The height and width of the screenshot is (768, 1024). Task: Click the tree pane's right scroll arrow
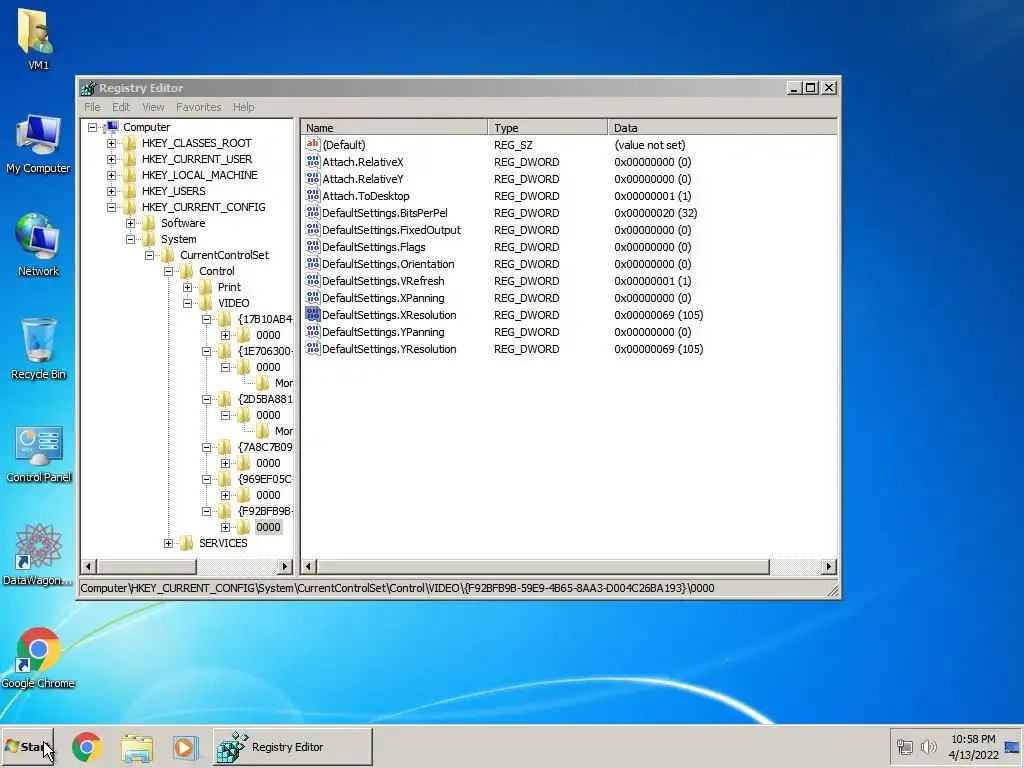point(285,566)
